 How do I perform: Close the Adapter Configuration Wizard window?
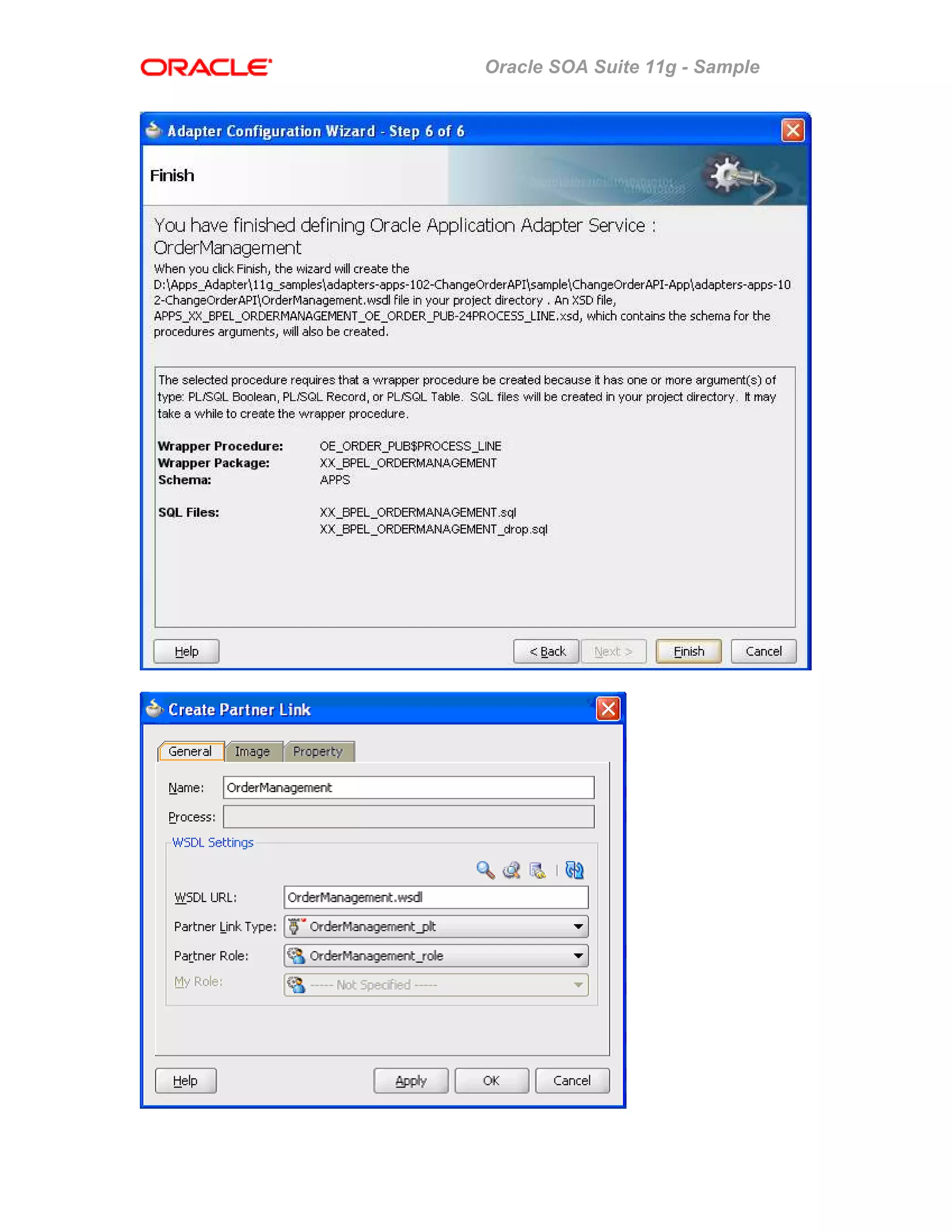[x=793, y=130]
